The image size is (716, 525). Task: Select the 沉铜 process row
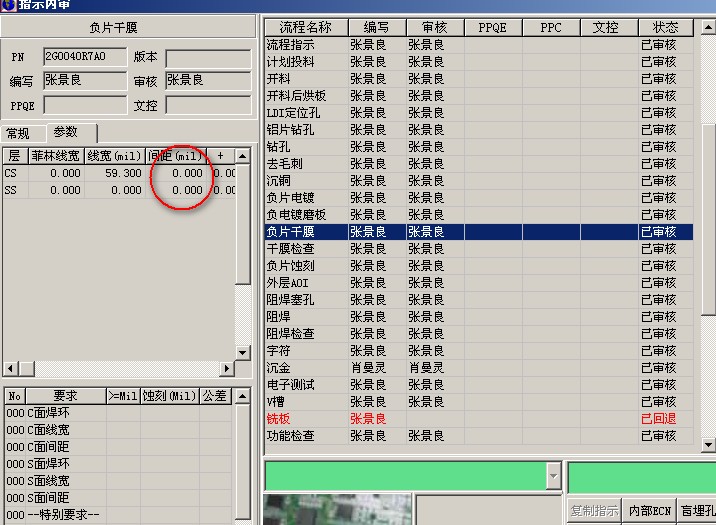click(479, 181)
